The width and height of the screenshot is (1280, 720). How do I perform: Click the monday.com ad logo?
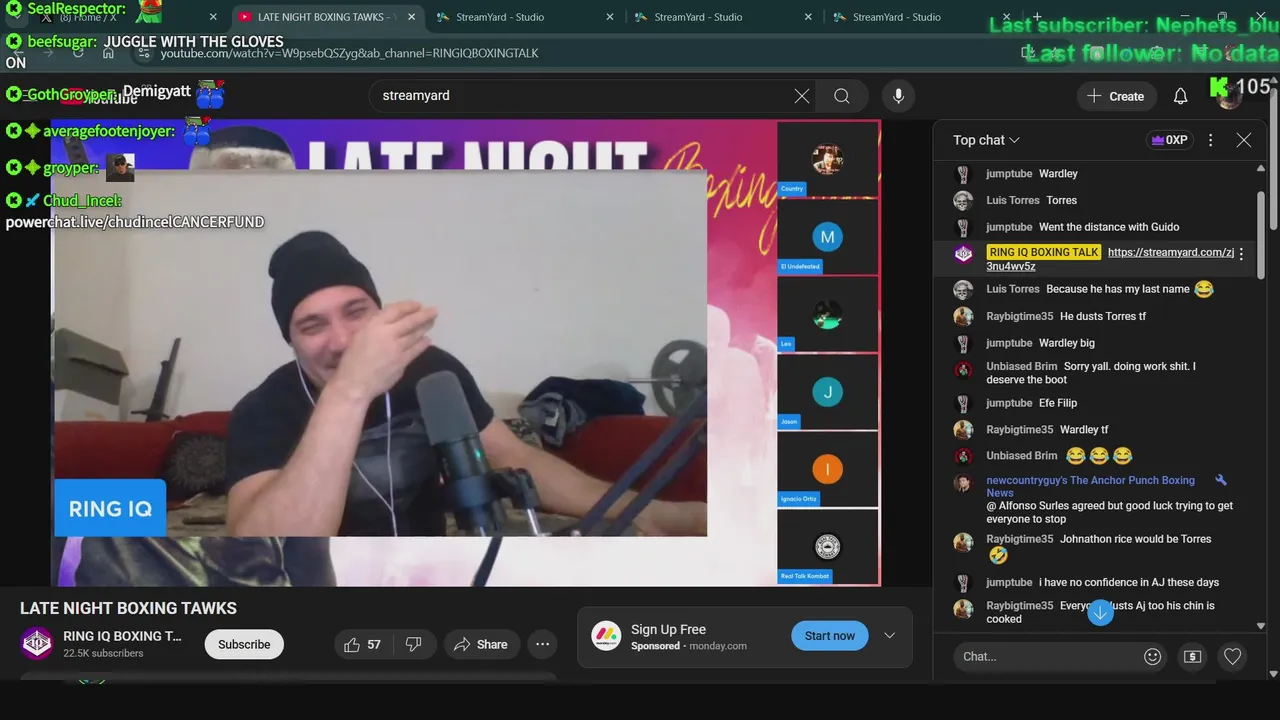(x=606, y=636)
